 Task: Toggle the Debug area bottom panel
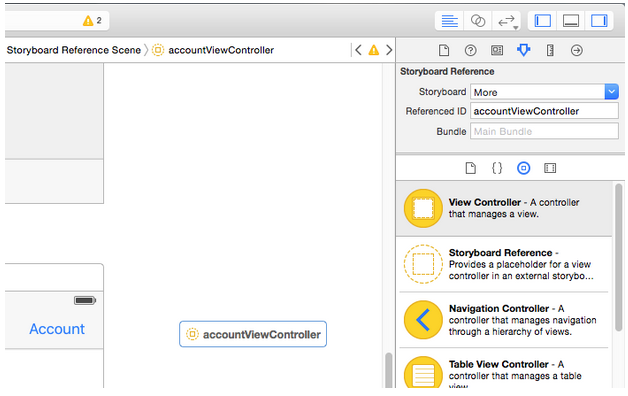571,21
